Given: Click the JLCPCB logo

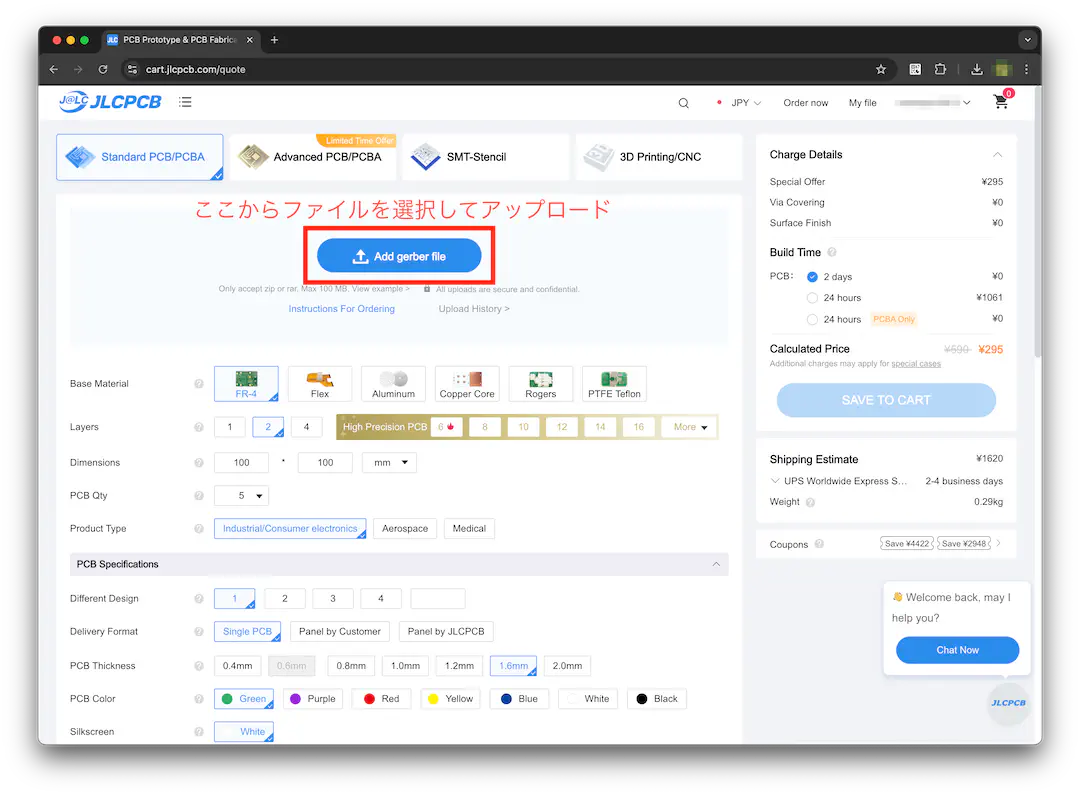Looking at the screenshot, I should [110, 102].
